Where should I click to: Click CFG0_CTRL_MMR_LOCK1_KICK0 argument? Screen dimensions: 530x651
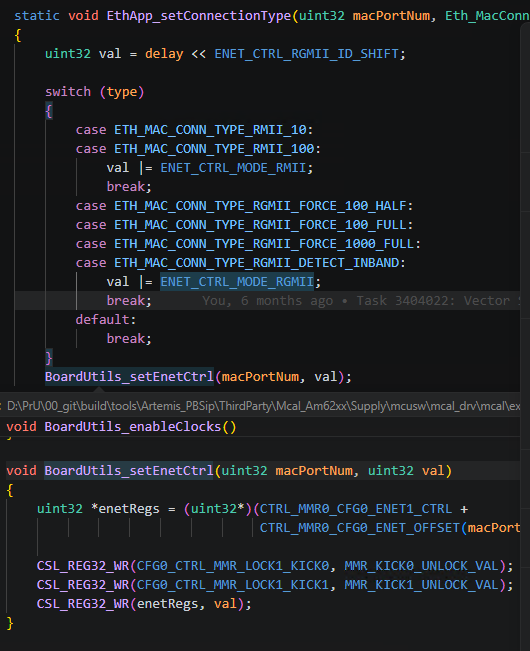point(232,566)
